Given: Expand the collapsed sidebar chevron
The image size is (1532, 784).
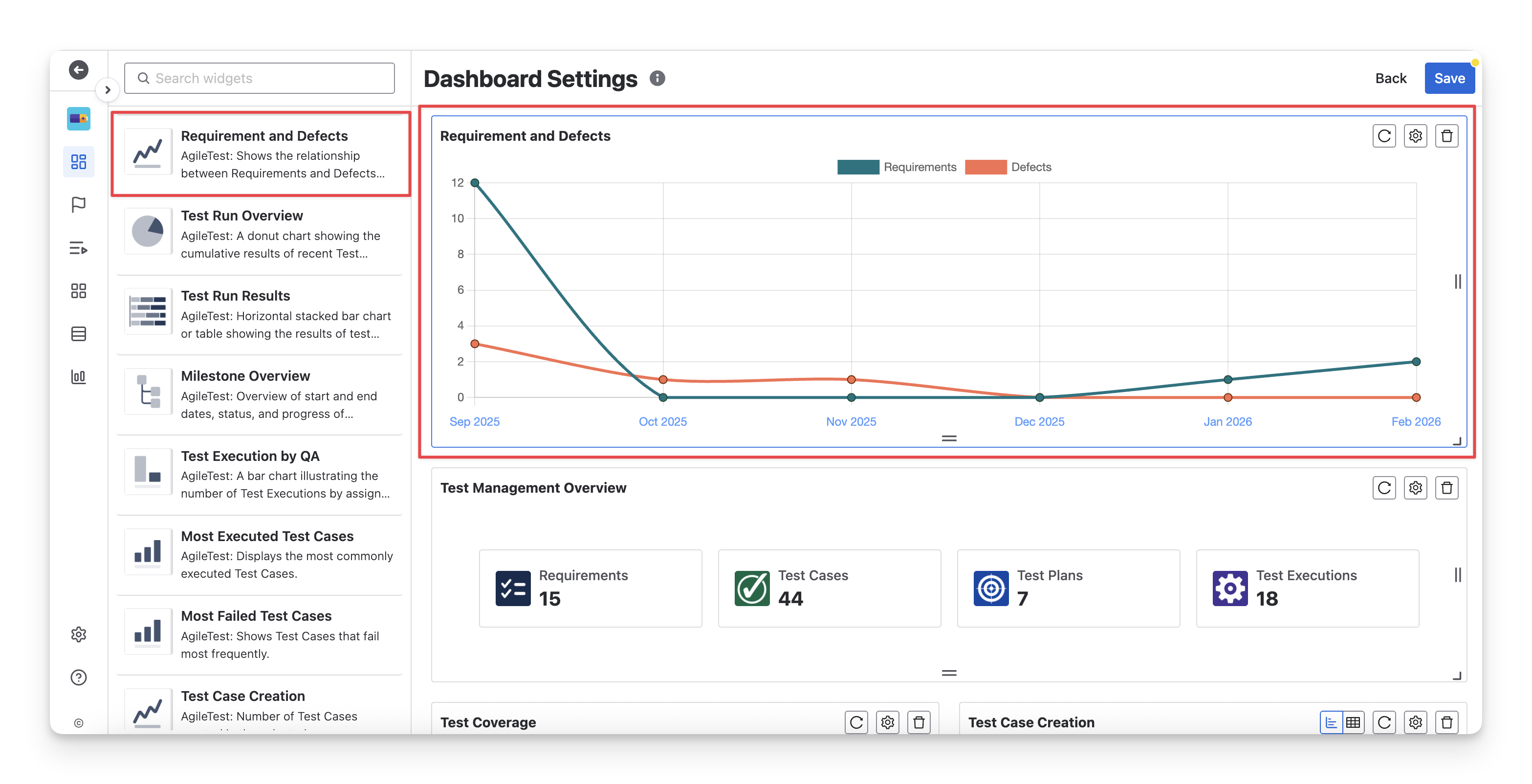Looking at the screenshot, I should pyautogui.click(x=108, y=90).
